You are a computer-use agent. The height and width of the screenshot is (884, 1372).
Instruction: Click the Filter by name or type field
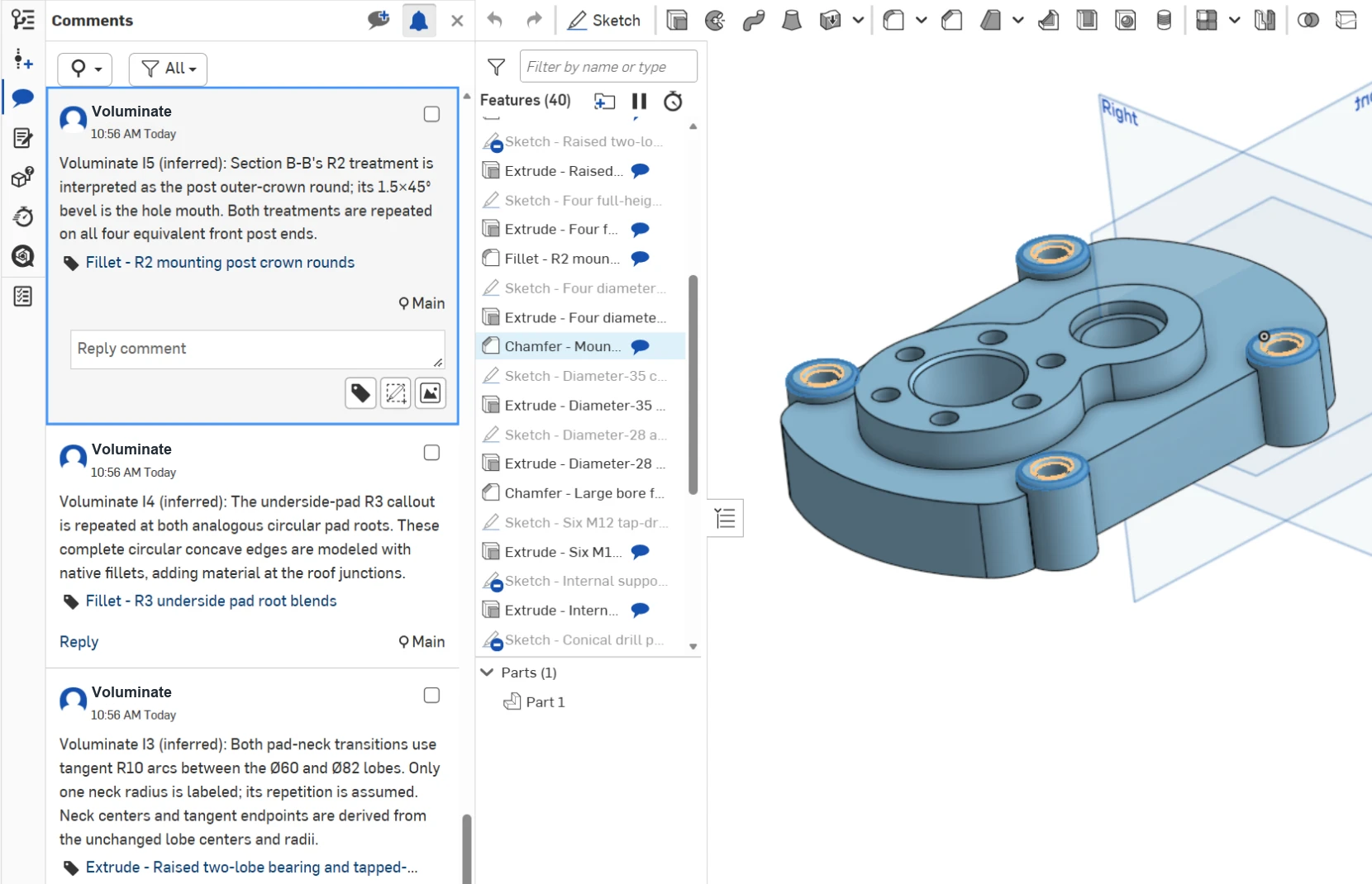[608, 66]
